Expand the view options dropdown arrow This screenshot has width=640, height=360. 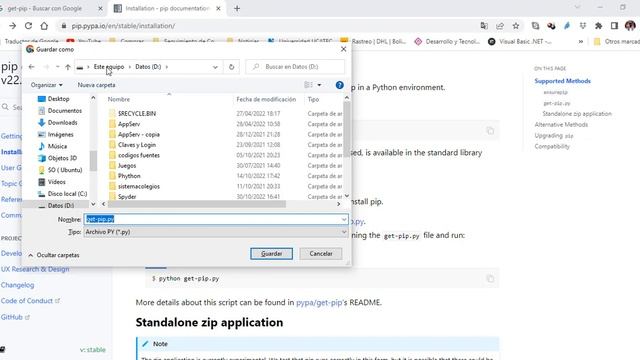319,85
